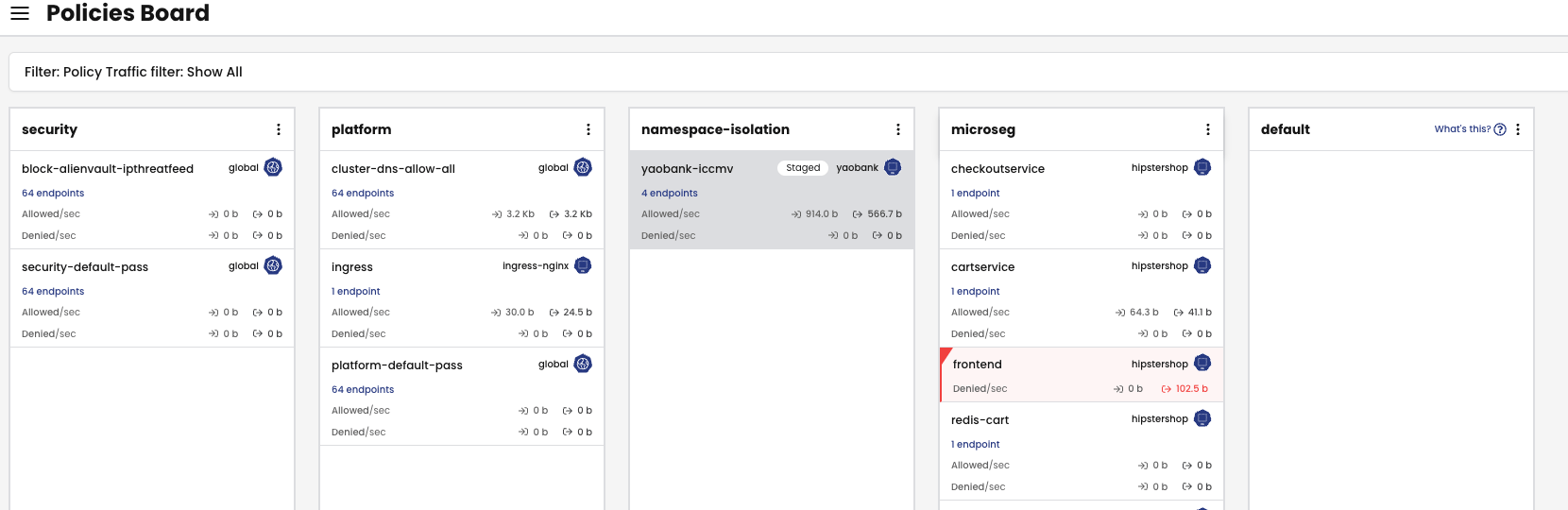
Task: Open 4 endpoints link under yaobank-iccmv
Action: (670, 193)
